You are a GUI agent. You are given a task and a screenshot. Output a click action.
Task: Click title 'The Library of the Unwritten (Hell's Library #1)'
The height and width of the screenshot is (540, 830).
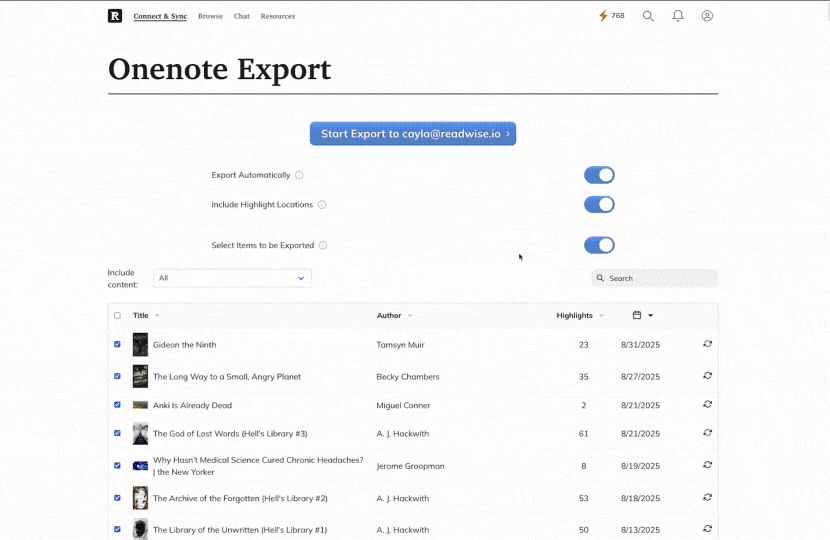pyautogui.click(x=240, y=529)
